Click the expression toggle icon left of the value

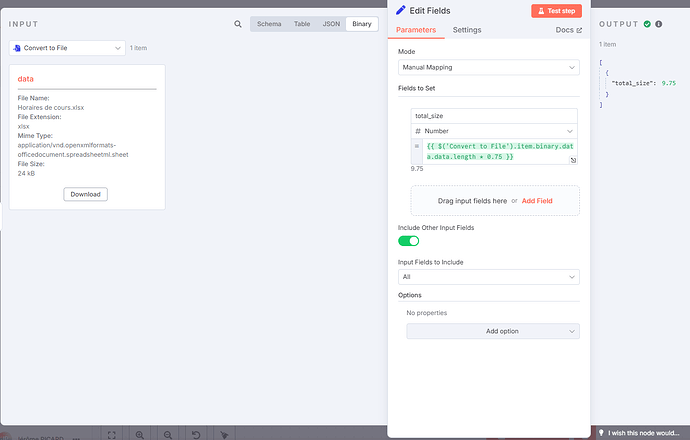click(x=416, y=146)
